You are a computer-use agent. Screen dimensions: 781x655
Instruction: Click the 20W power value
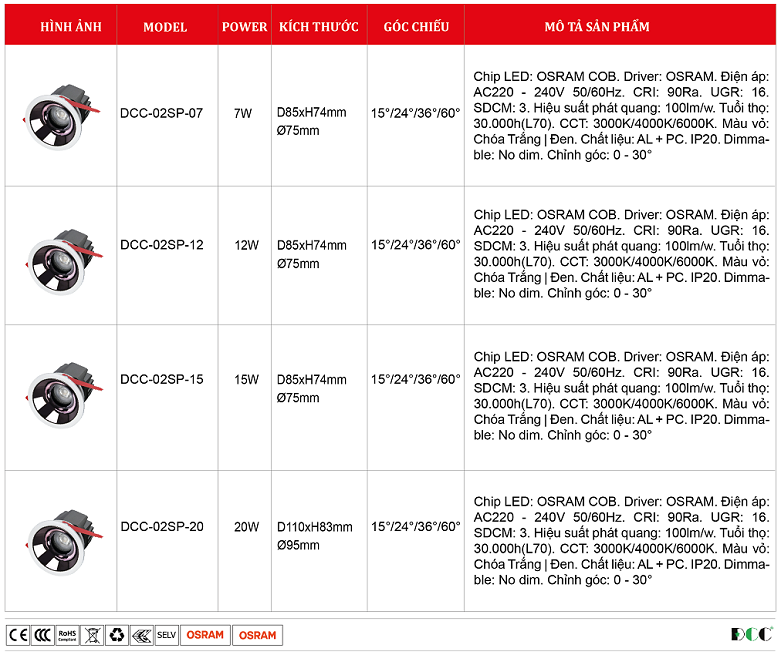click(246, 527)
